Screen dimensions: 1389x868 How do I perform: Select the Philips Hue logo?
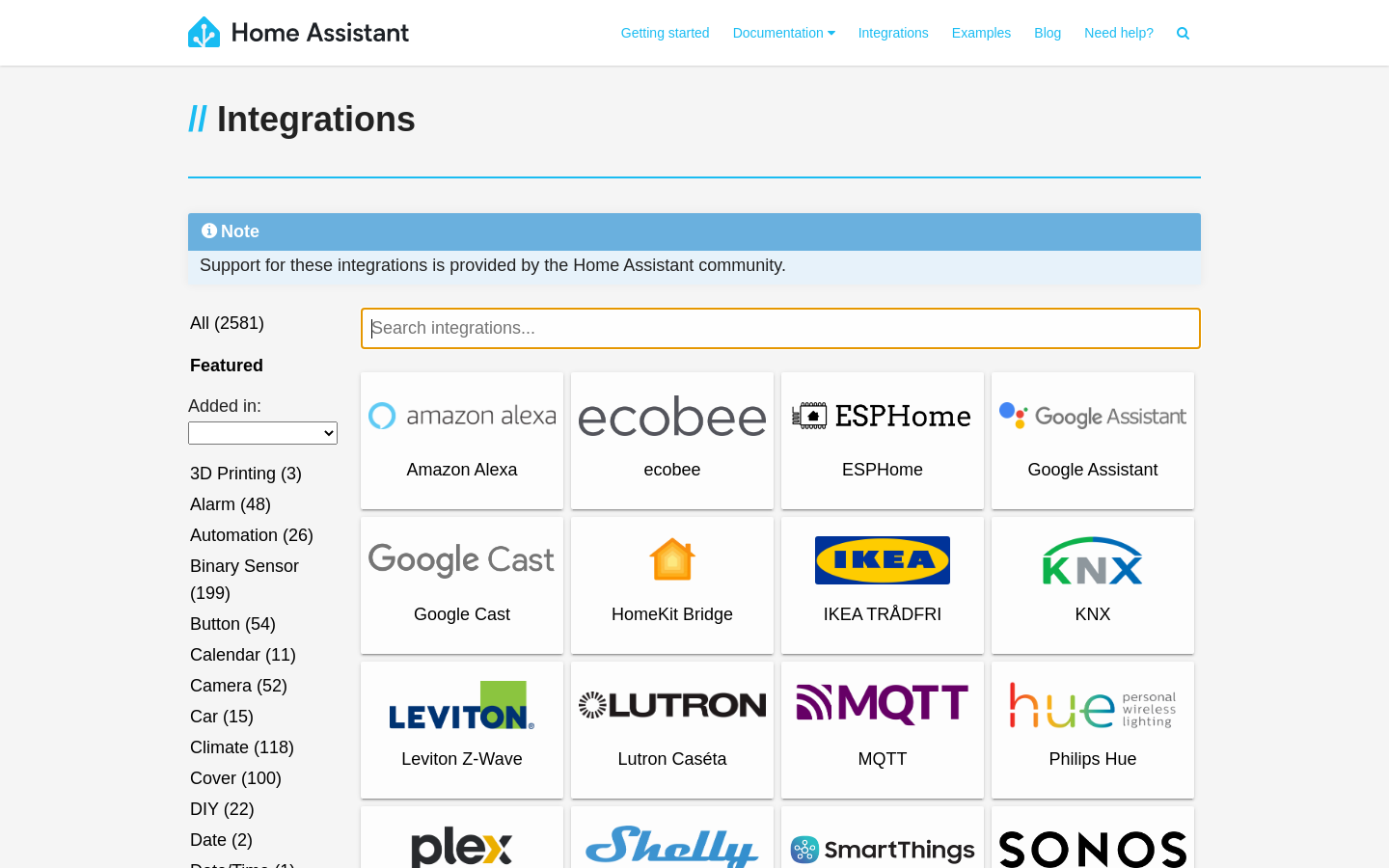click(x=1093, y=705)
